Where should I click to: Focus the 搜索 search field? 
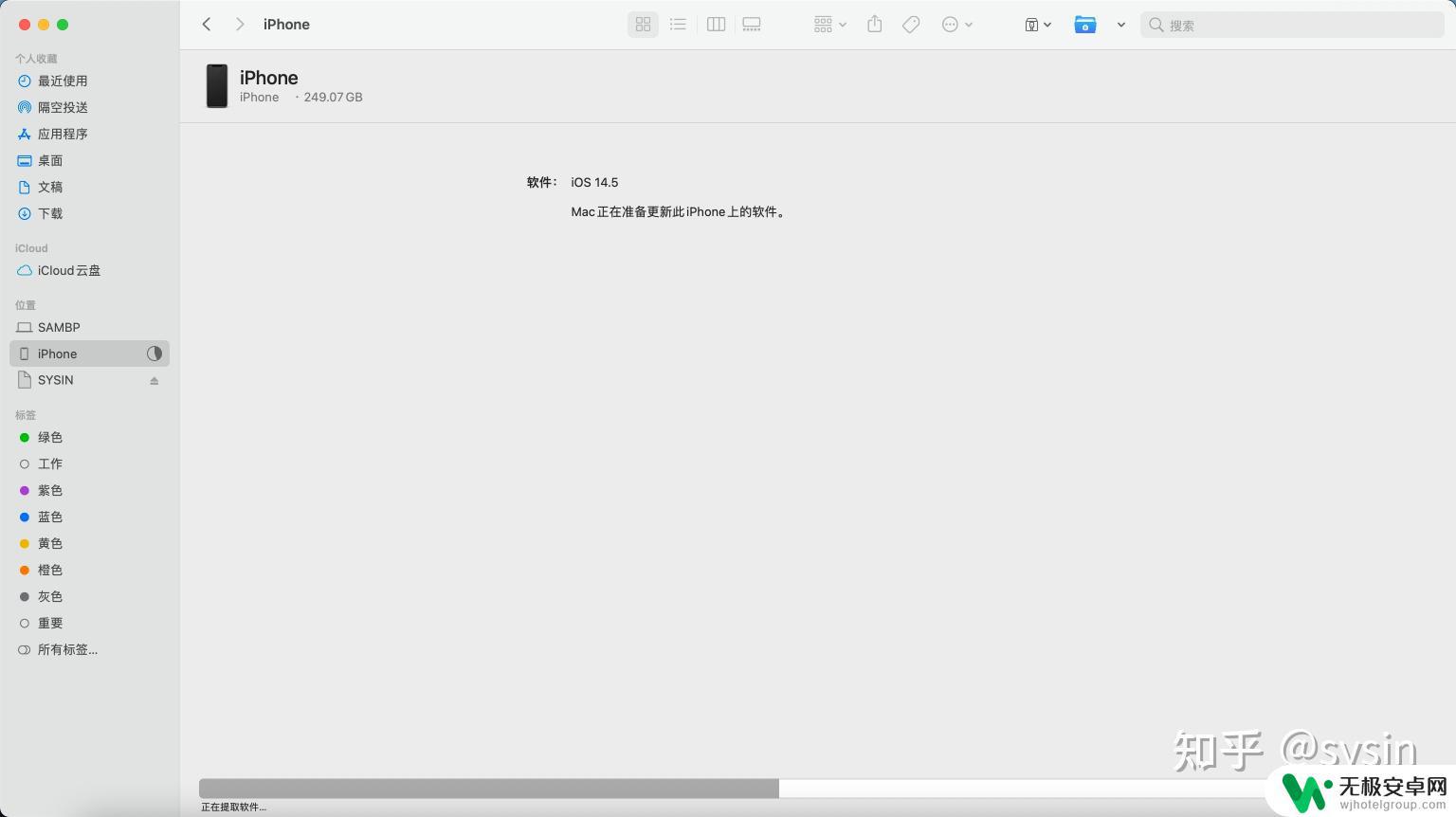[1292, 25]
